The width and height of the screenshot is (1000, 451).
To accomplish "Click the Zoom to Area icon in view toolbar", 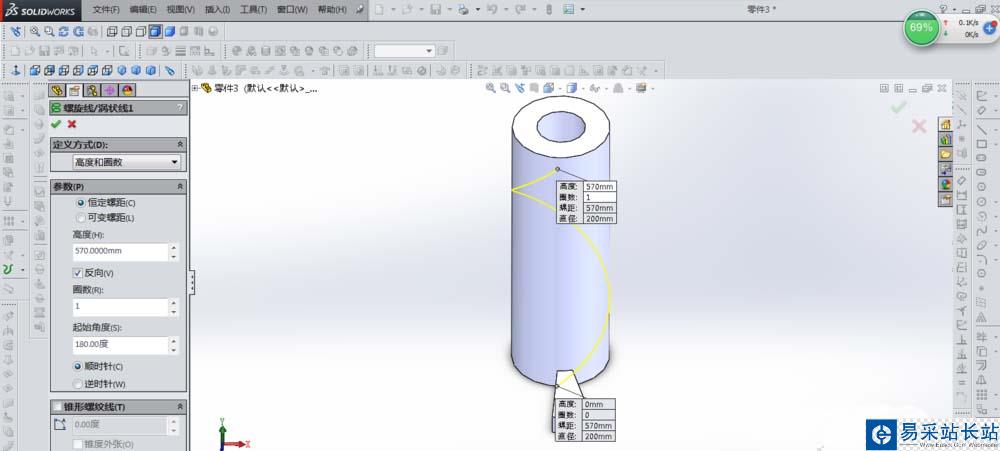I will tap(49, 31).
